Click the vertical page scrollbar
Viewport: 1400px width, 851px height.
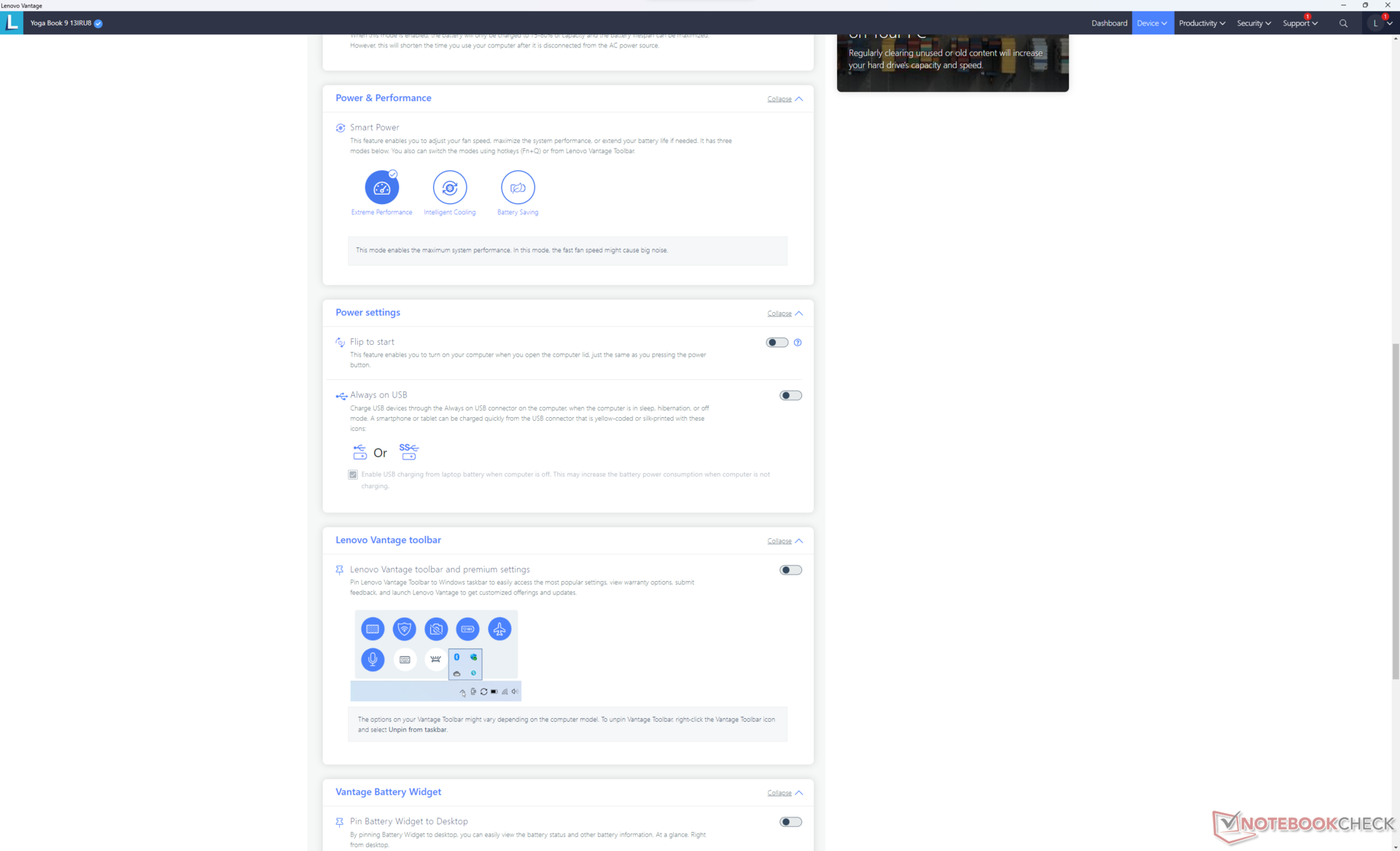point(1396,510)
